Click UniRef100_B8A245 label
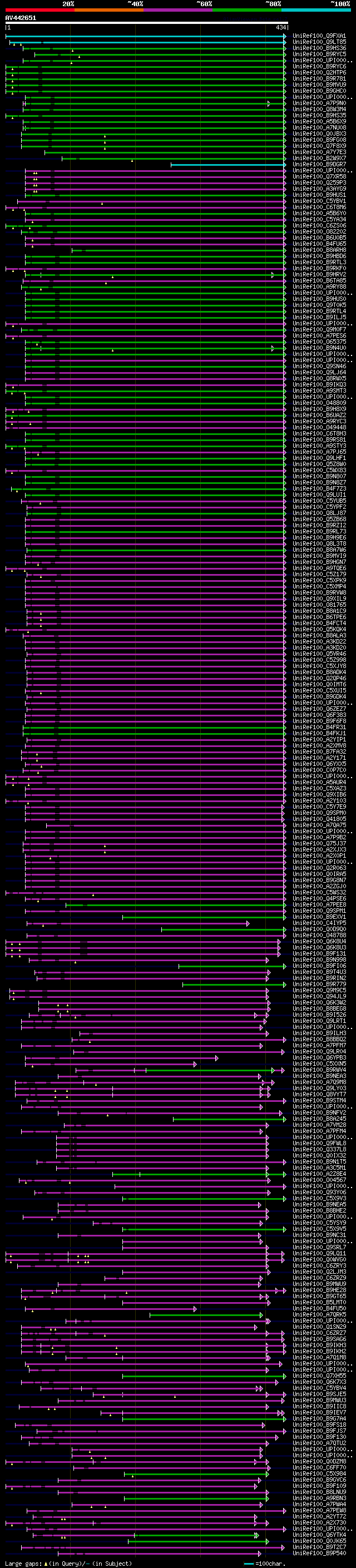The image size is (356, 1568). (x=319, y=1119)
